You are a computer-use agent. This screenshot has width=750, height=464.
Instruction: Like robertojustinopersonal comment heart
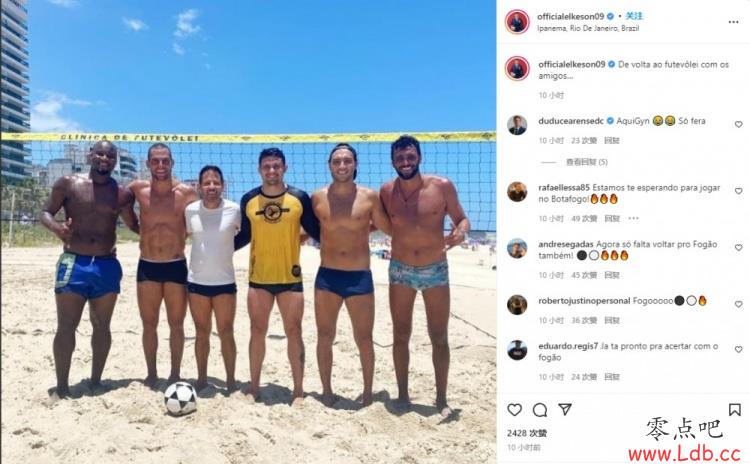click(738, 304)
